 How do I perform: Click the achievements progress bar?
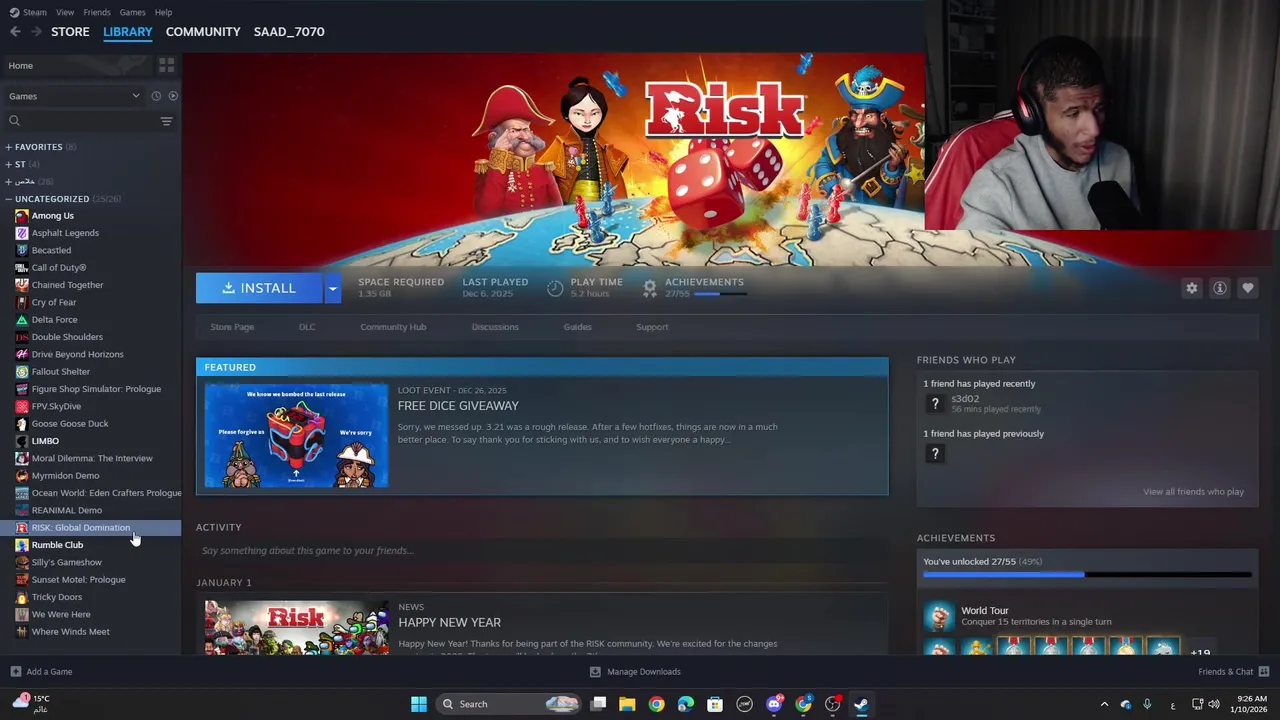(x=1087, y=575)
